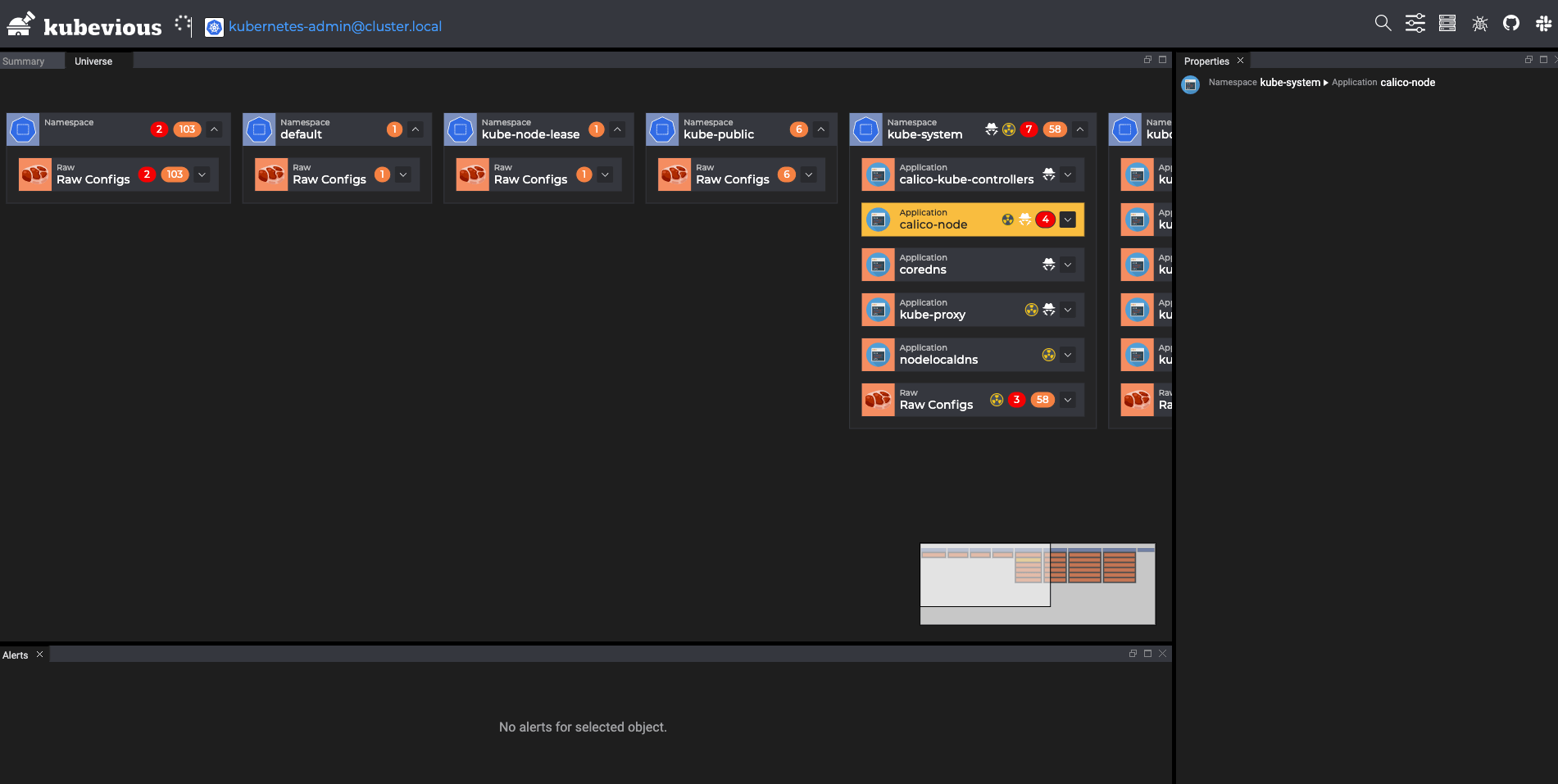Viewport: 1558px width, 784px height.
Task: Expand the calico-node application chevron
Action: 1068,220
